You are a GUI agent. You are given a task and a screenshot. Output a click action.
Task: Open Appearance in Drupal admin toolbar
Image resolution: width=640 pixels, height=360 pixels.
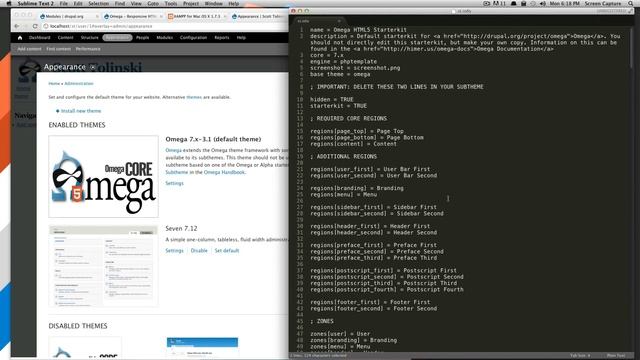click(x=118, y=38)
